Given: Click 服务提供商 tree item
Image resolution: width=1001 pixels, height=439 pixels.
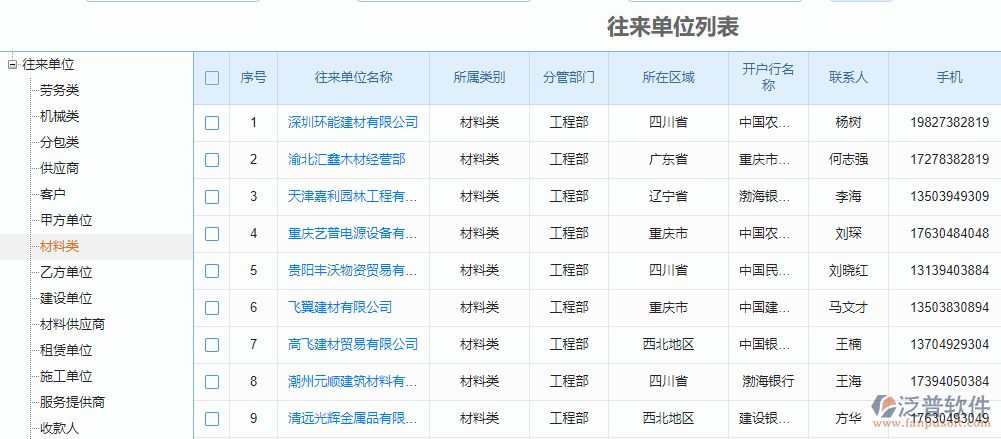Looking at the screenshot, I should 72,402.
